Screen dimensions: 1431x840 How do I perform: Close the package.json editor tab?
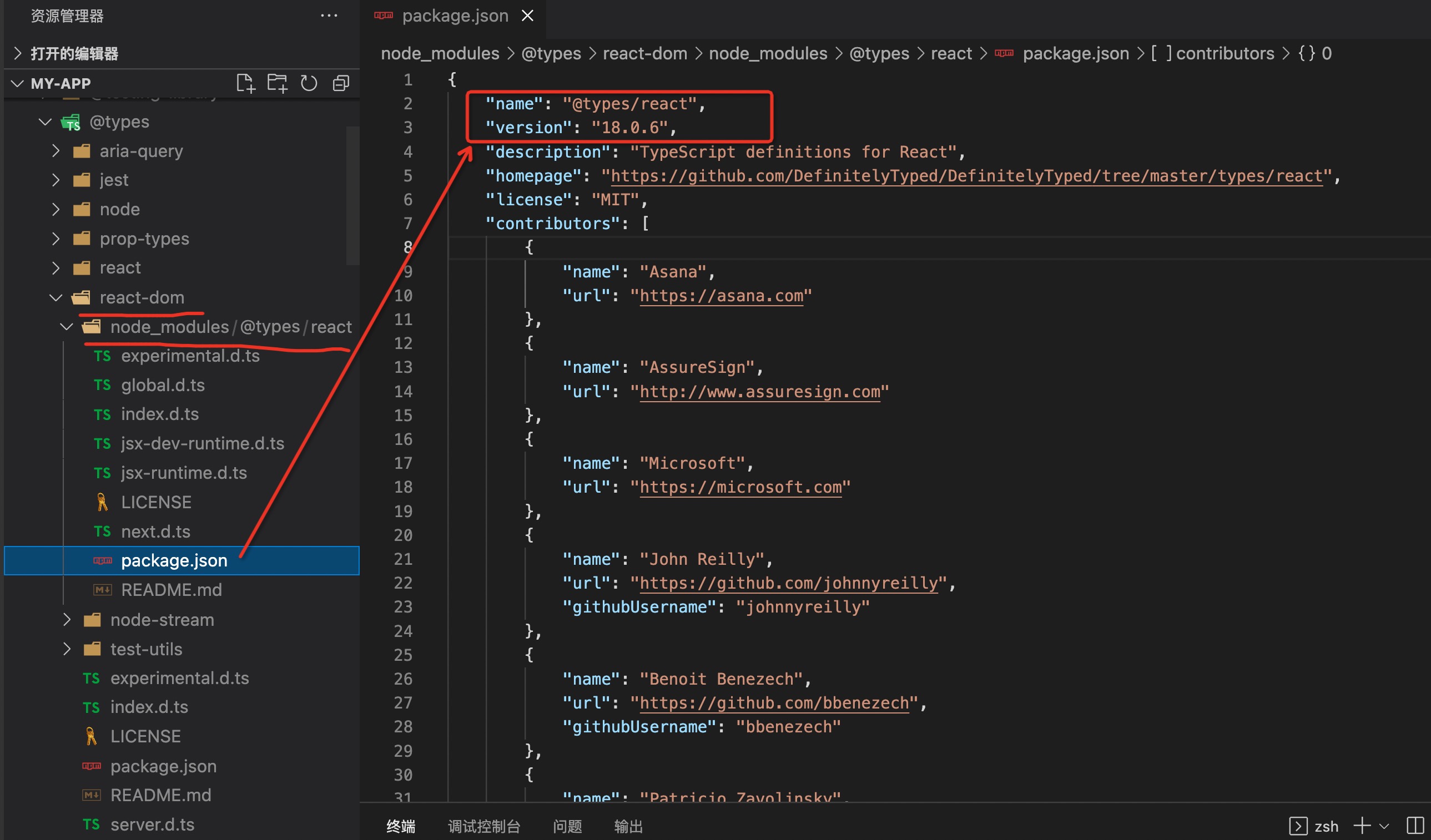pos(527,16)
